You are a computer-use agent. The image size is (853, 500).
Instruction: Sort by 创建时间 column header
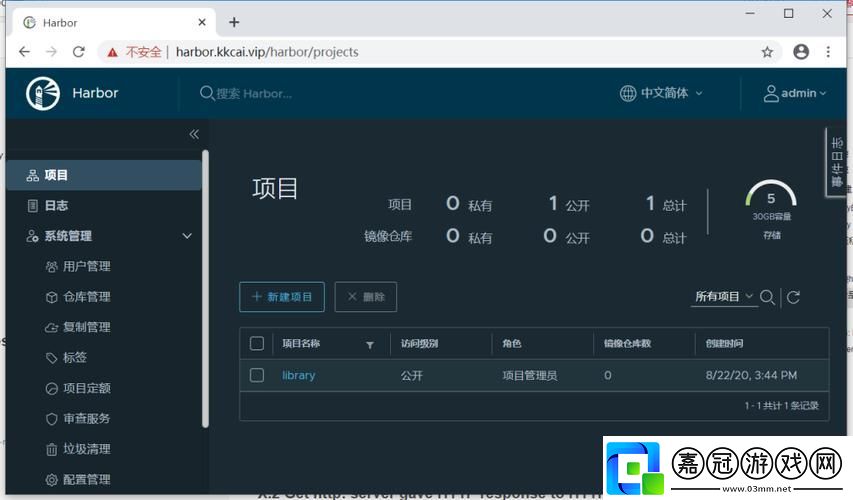[724, 343]
